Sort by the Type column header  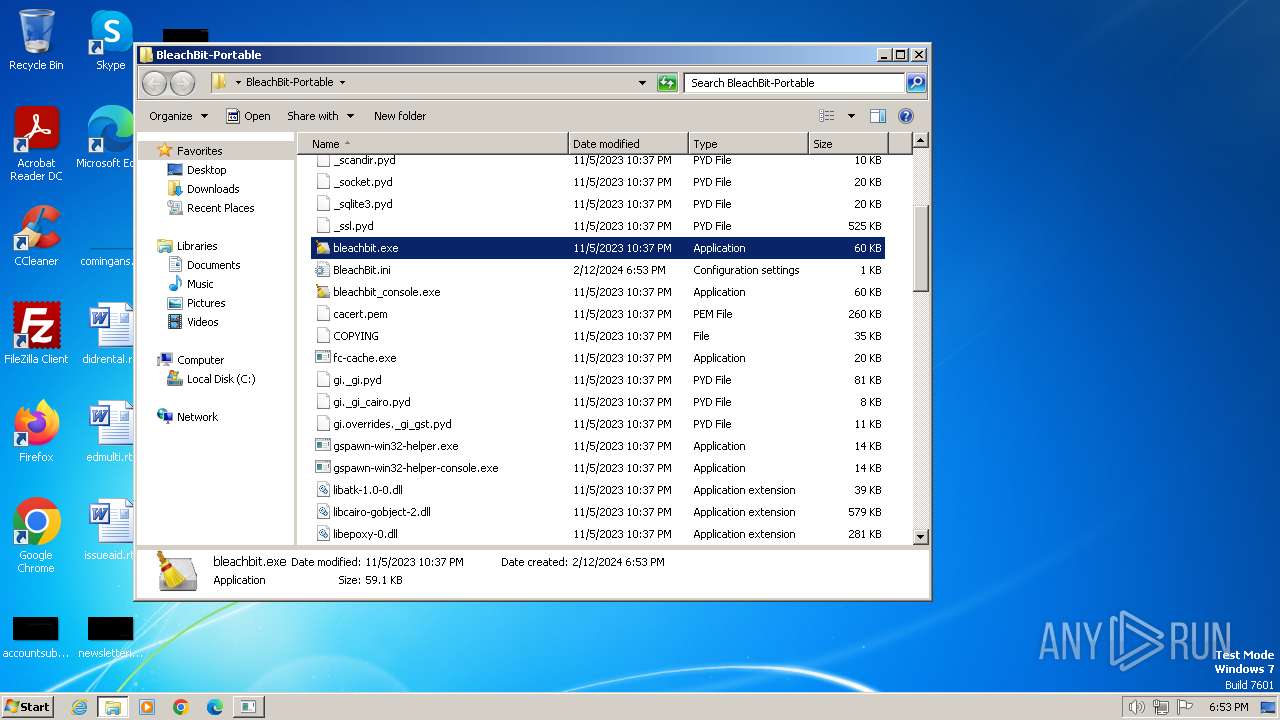[x=748, y=144]
